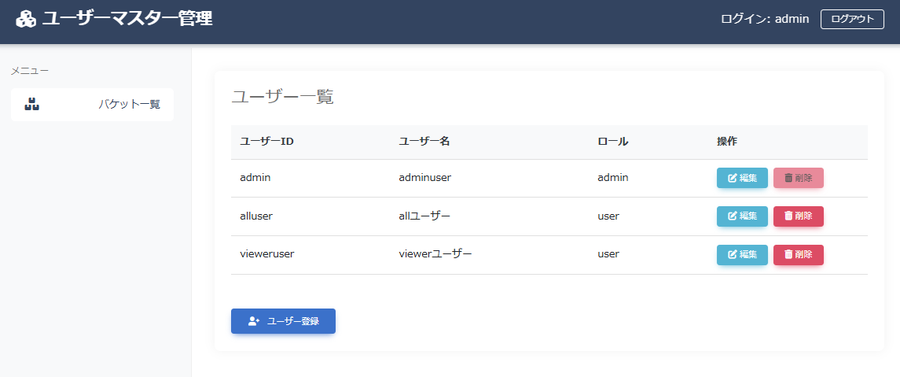This screenshot has width=900, height=377.
Task: Edit the admin user row
Action: coord(742,178)
